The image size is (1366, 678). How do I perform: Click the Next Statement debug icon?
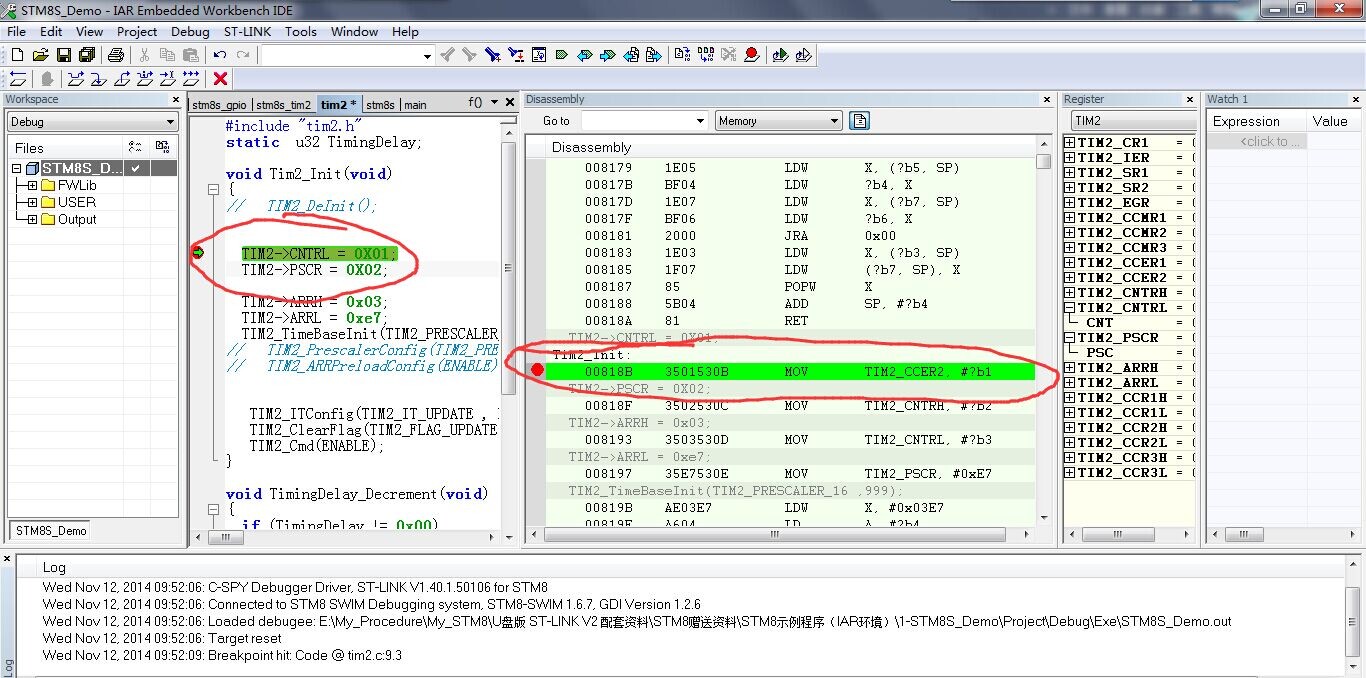point(145,78)
